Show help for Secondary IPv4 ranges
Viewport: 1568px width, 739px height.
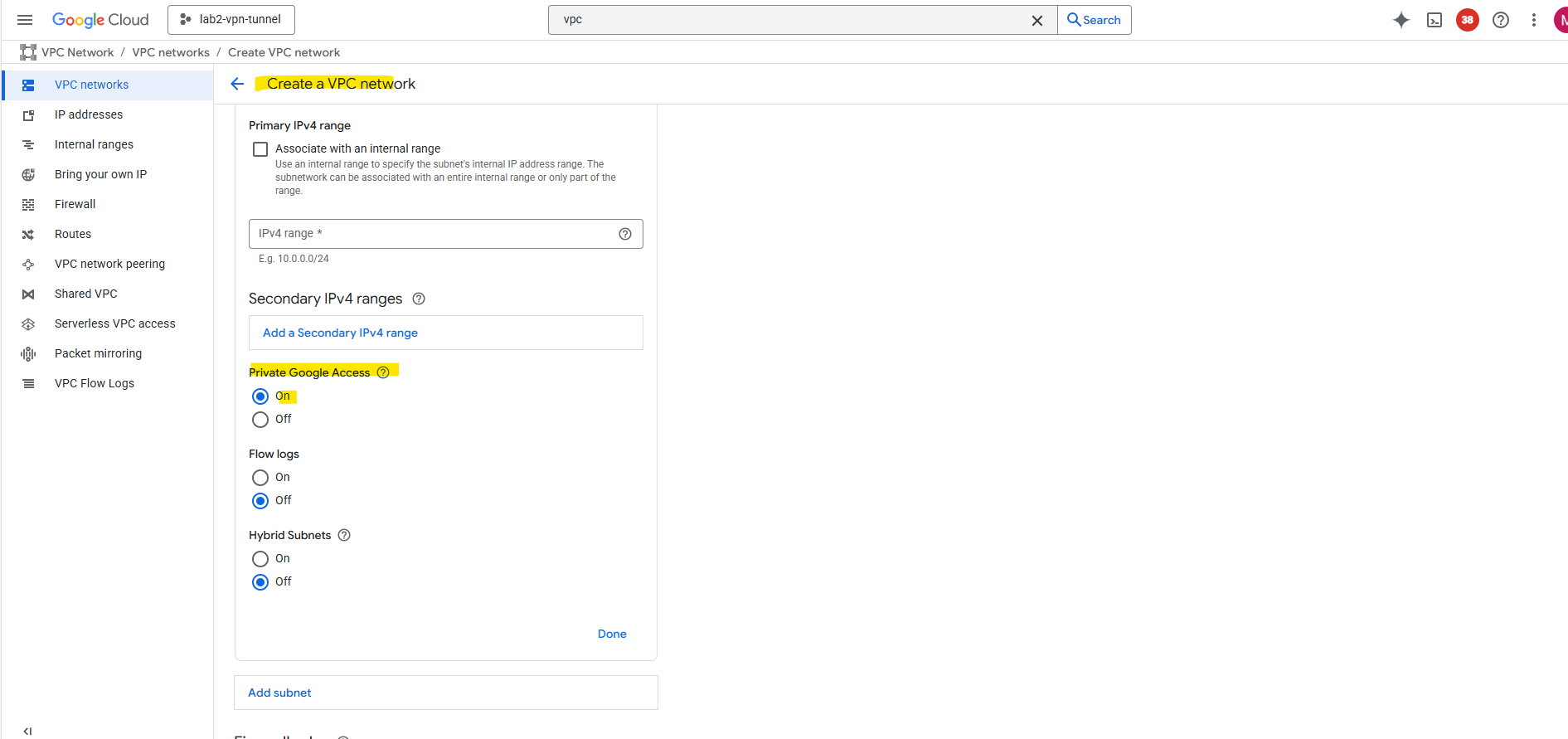click(419, 299)
